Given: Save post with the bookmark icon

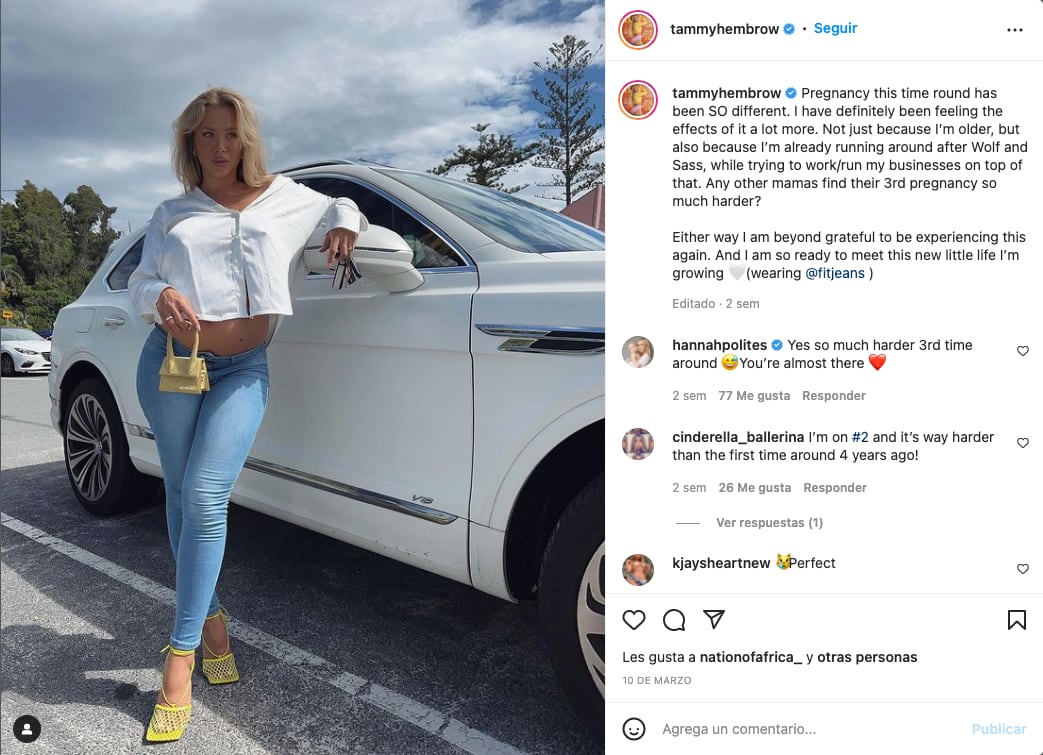Looking at the screenshot, I should tap(1016, 620).
